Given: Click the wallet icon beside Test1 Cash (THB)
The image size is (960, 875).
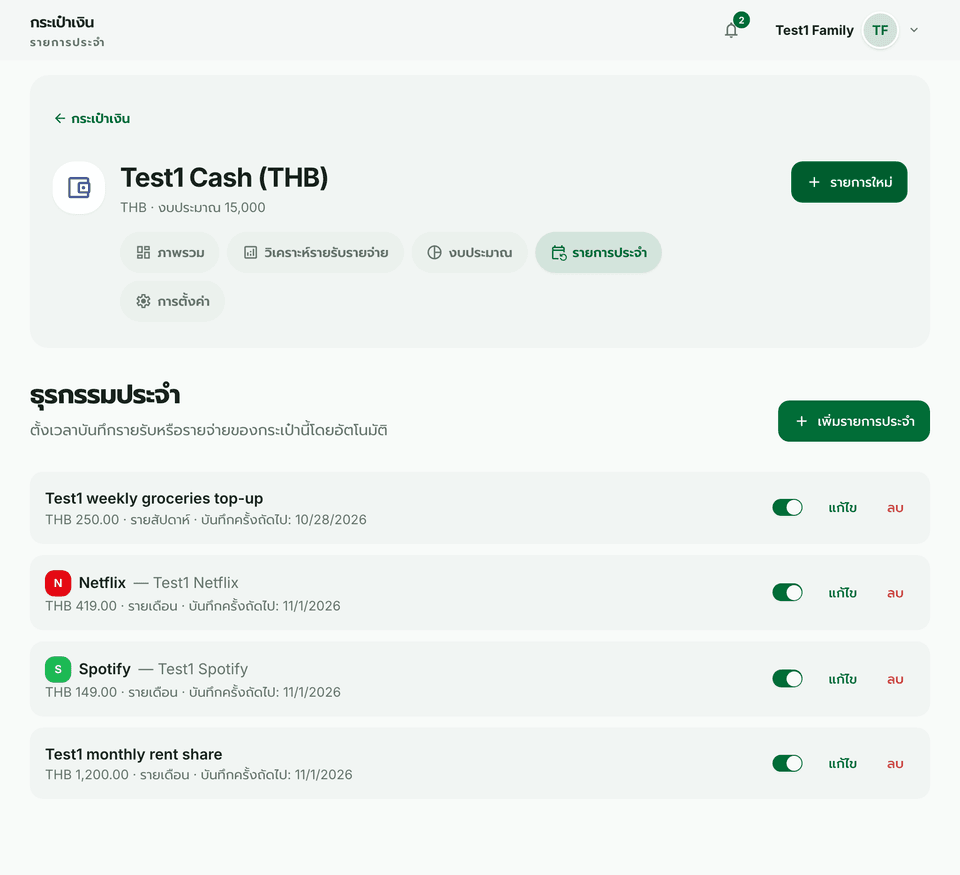Looking at the screenshot, I should click(x=78, y=187).
